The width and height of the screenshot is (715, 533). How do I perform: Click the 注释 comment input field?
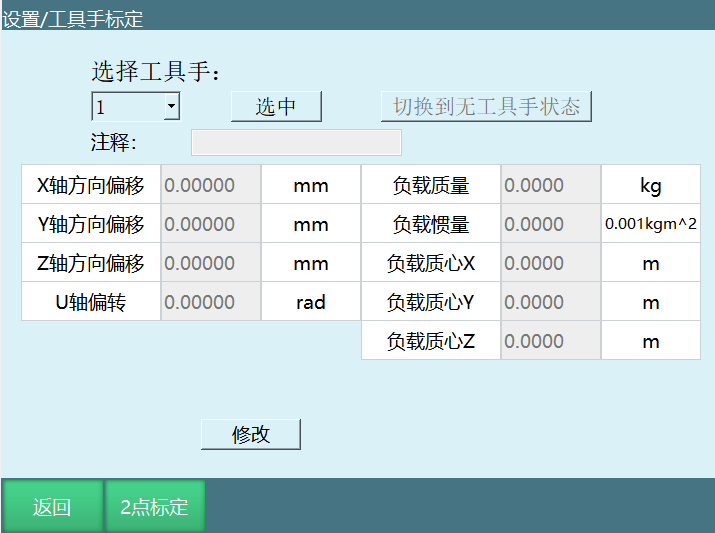[296, 142]
